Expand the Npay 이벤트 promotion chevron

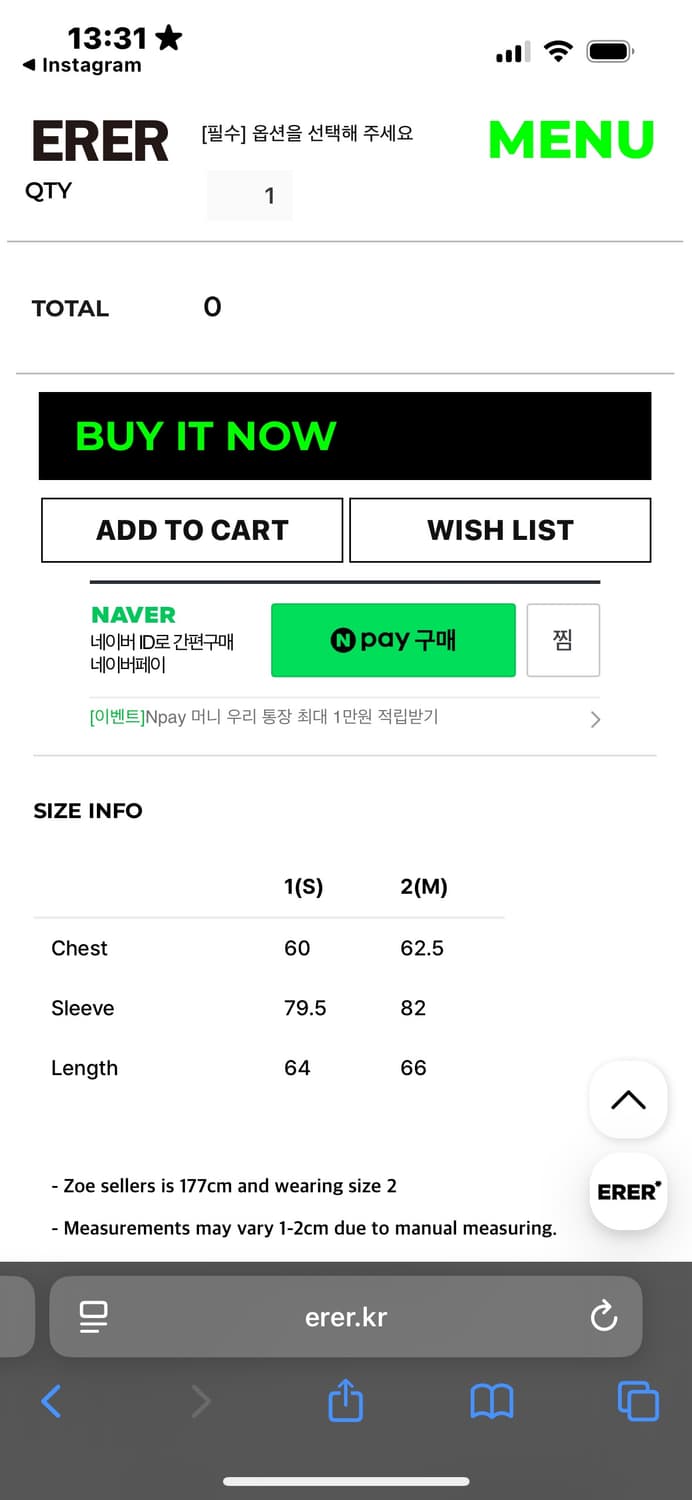(x=595, y=719)
